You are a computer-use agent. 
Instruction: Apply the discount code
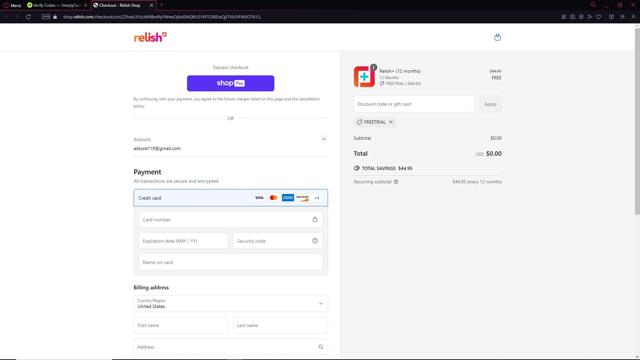point(490,104)
